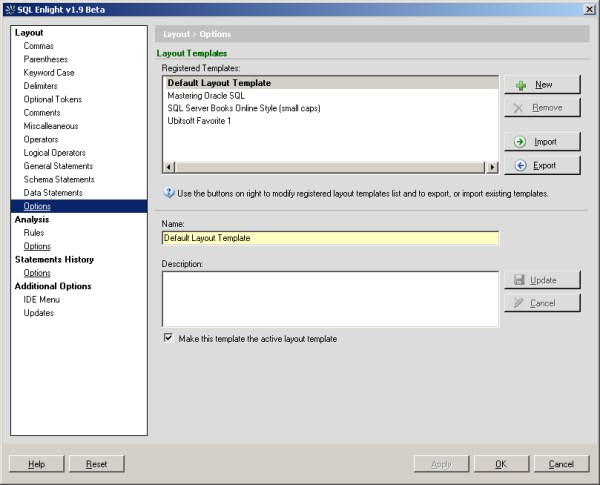This screenshot has height=485, width=600.
Task: Click the list's right scroll arrow
Action: coord(492,167)
